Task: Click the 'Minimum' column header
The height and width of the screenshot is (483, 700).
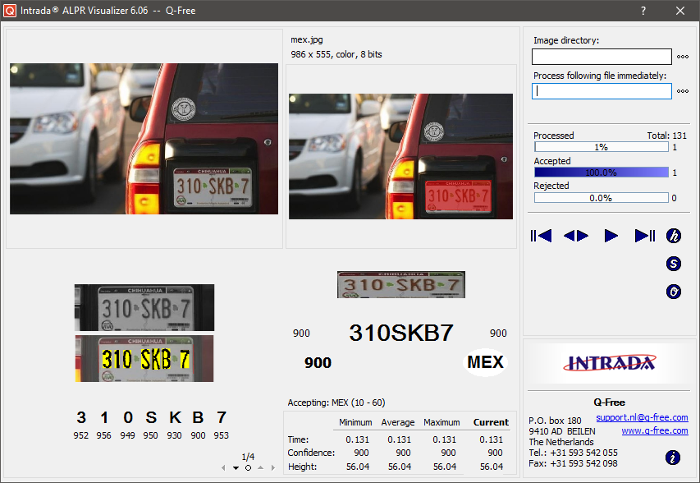Action: [355, 422]
